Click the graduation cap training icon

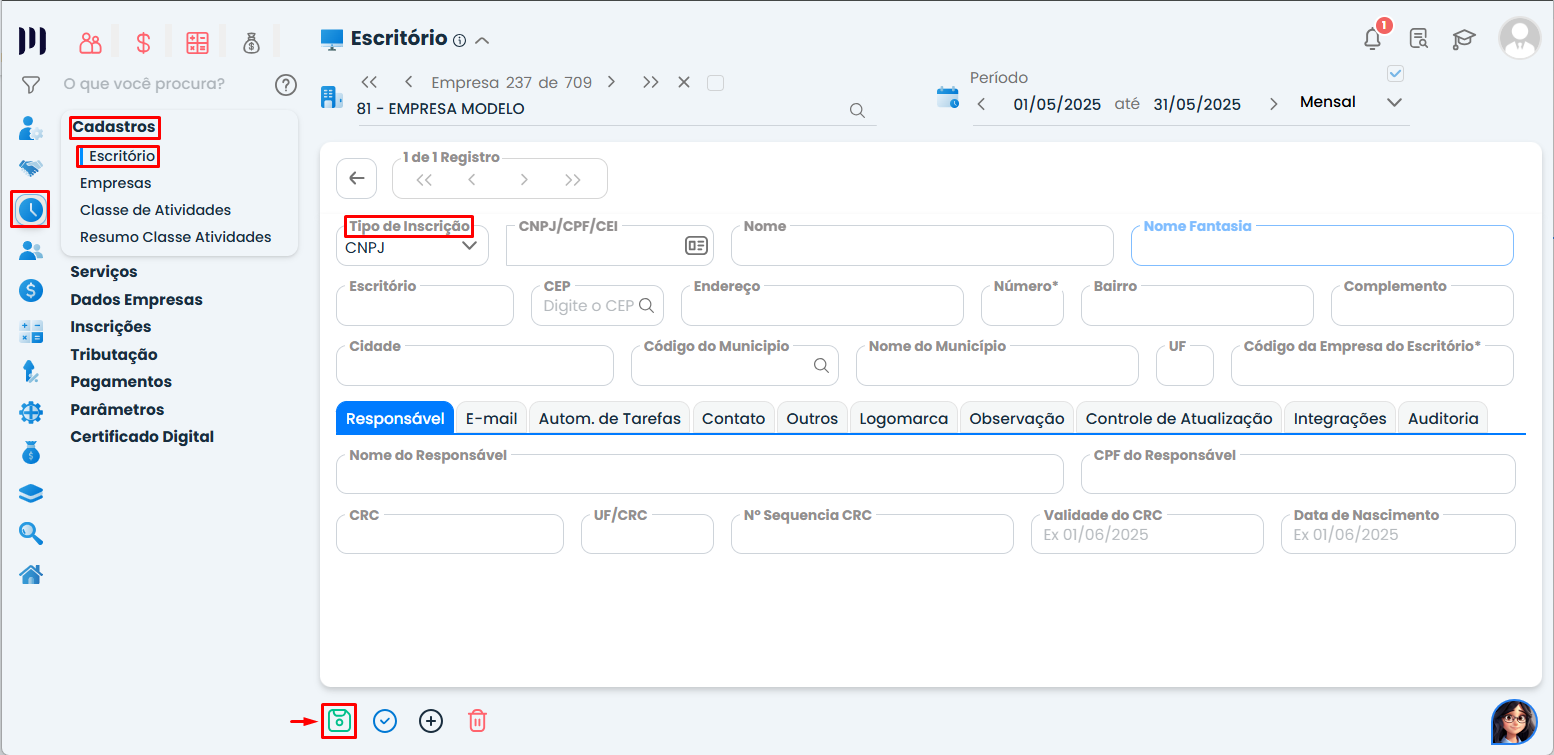point(1464,39)
